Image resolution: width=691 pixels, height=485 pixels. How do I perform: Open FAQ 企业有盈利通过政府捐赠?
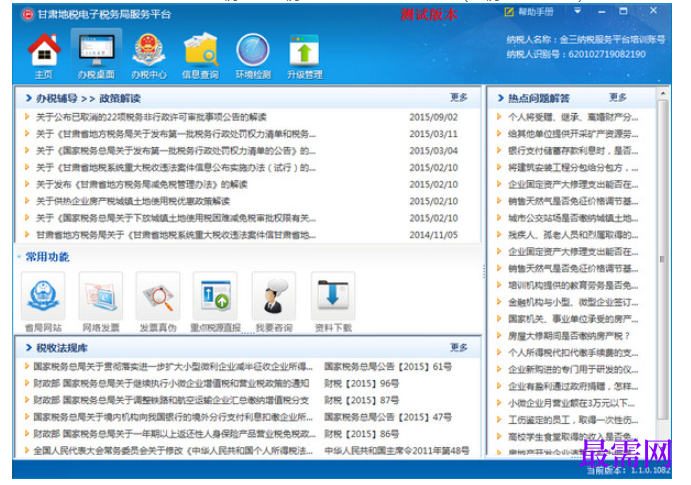573,386
